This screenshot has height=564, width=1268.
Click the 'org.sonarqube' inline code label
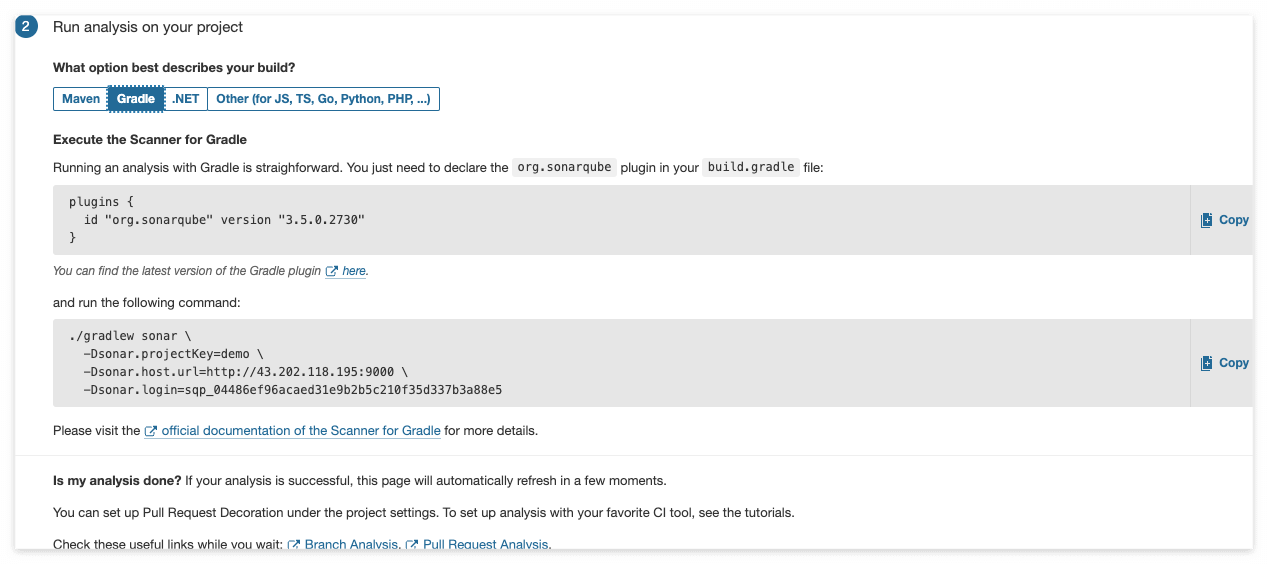pyautogui.click(x=564, y=167)
